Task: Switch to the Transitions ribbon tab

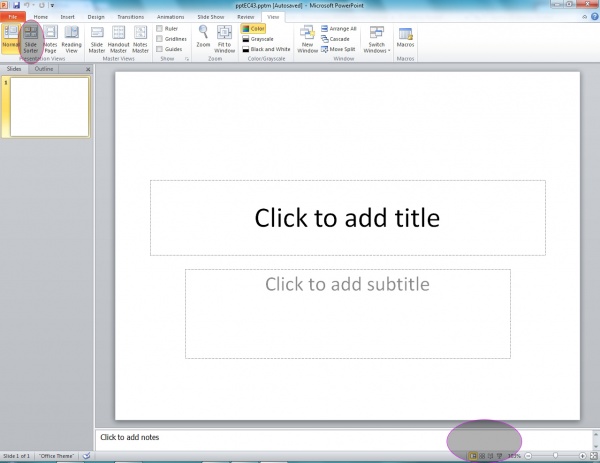Action: (x=130, y=17)
